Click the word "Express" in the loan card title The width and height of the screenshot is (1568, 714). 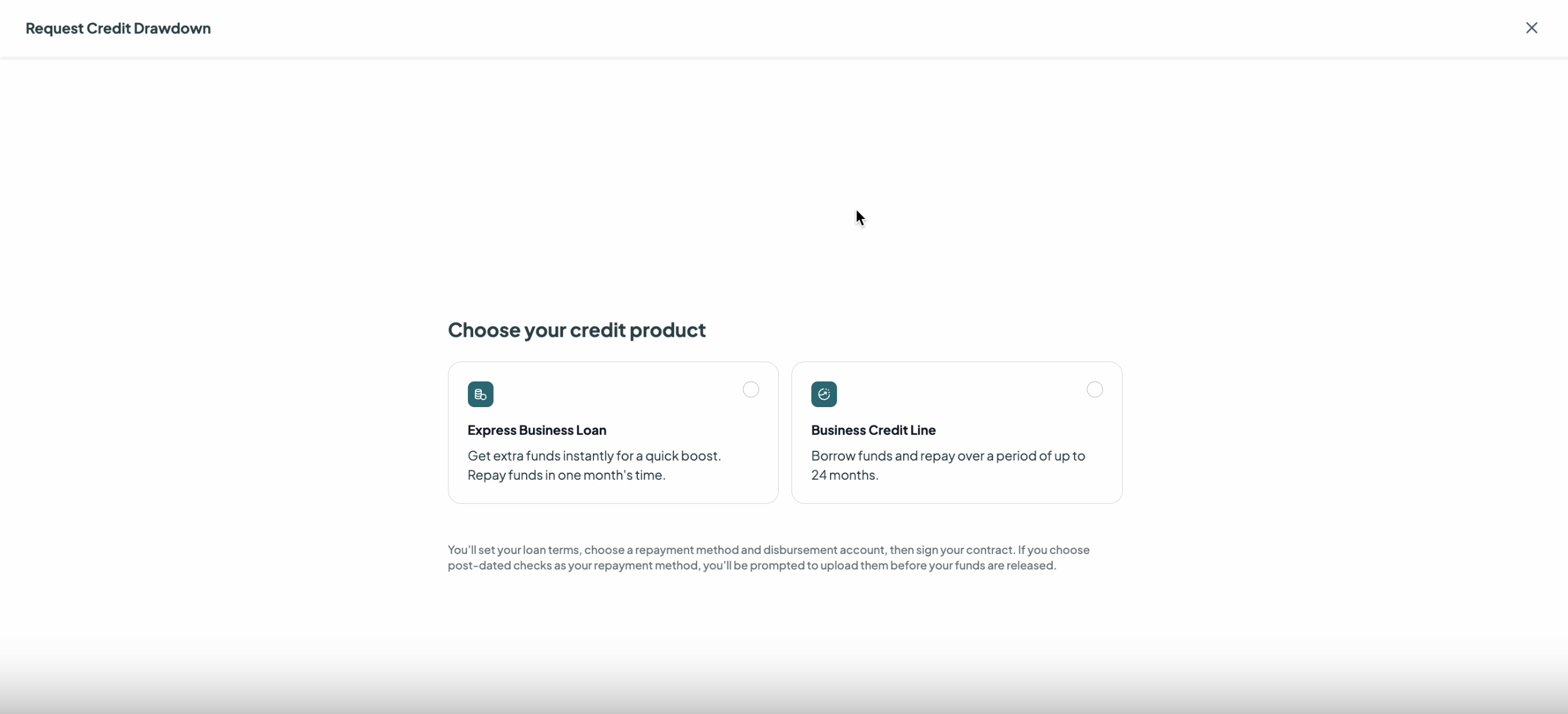(x=492, y=430)
